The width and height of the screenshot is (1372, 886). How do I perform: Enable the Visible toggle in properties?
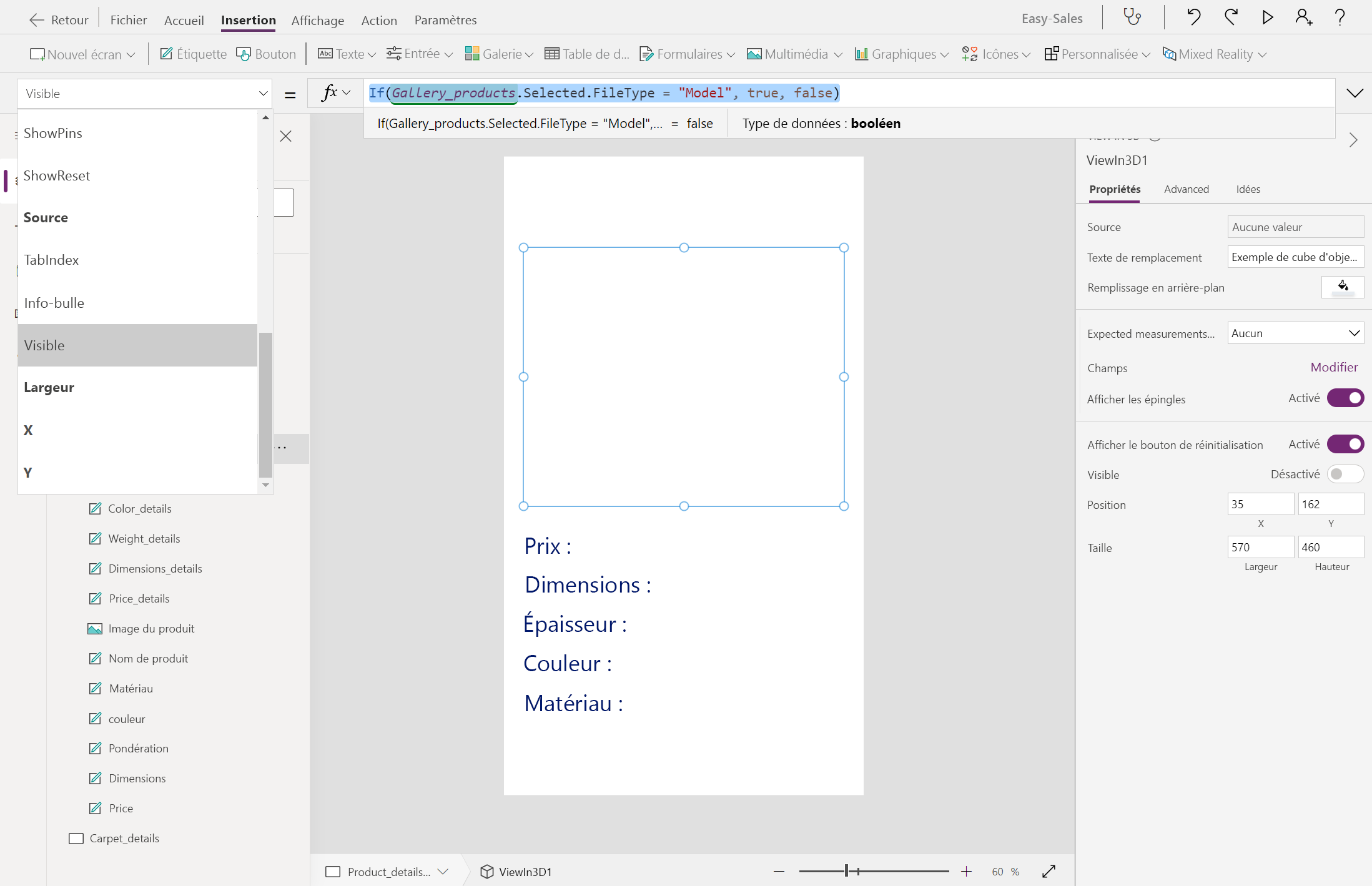1346,475
